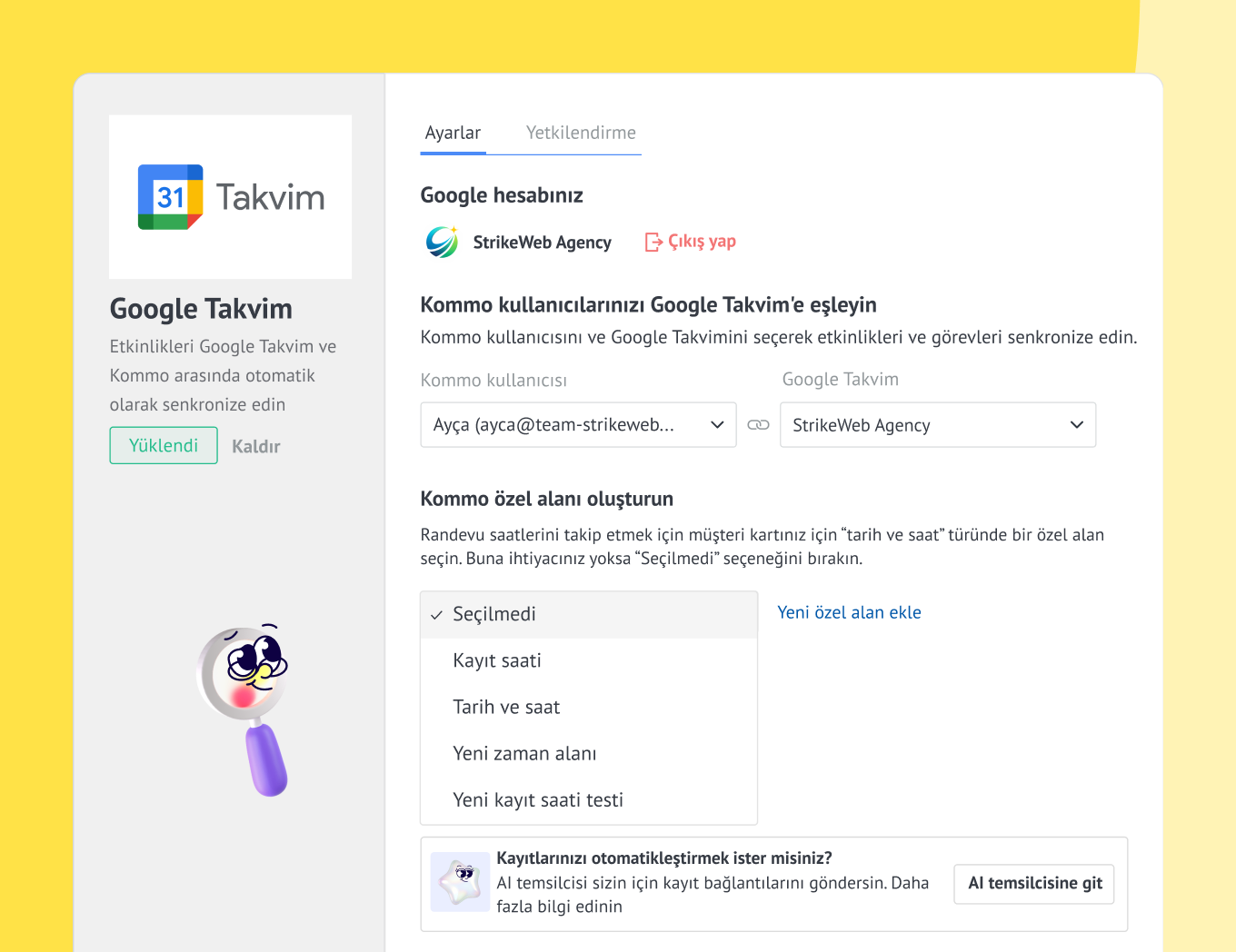Select the Ayarlar tab
1236x952 pixels.
[x=453, y=133]
